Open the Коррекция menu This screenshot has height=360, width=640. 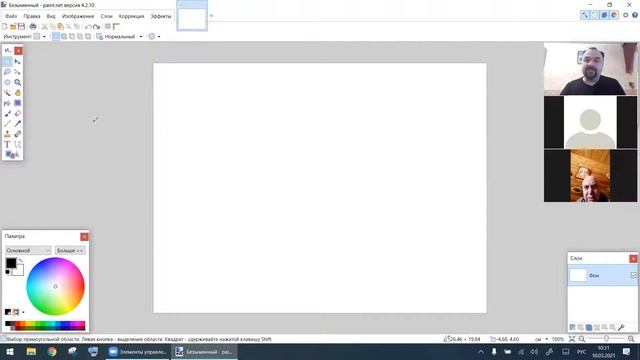pyautogui.click(x=131, y=16)
